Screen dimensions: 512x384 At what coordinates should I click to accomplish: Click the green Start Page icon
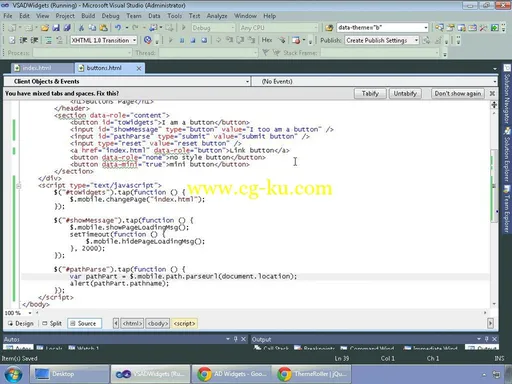495,28
